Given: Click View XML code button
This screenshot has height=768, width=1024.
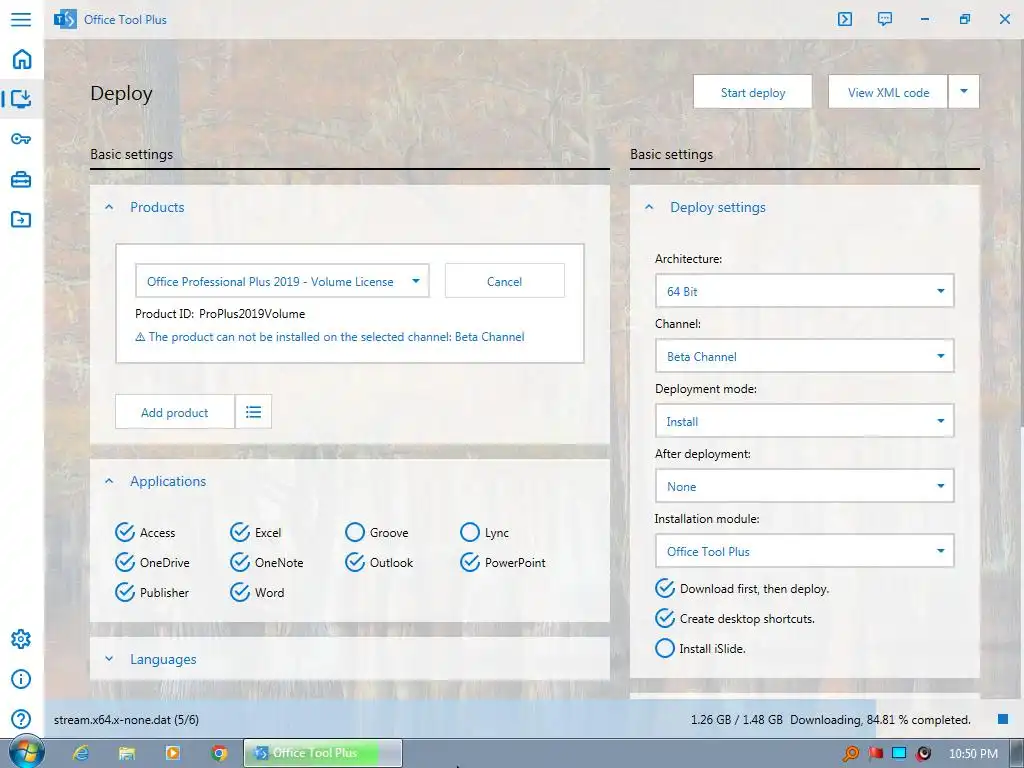Looking at the screenshot, I should pos(888,92).
